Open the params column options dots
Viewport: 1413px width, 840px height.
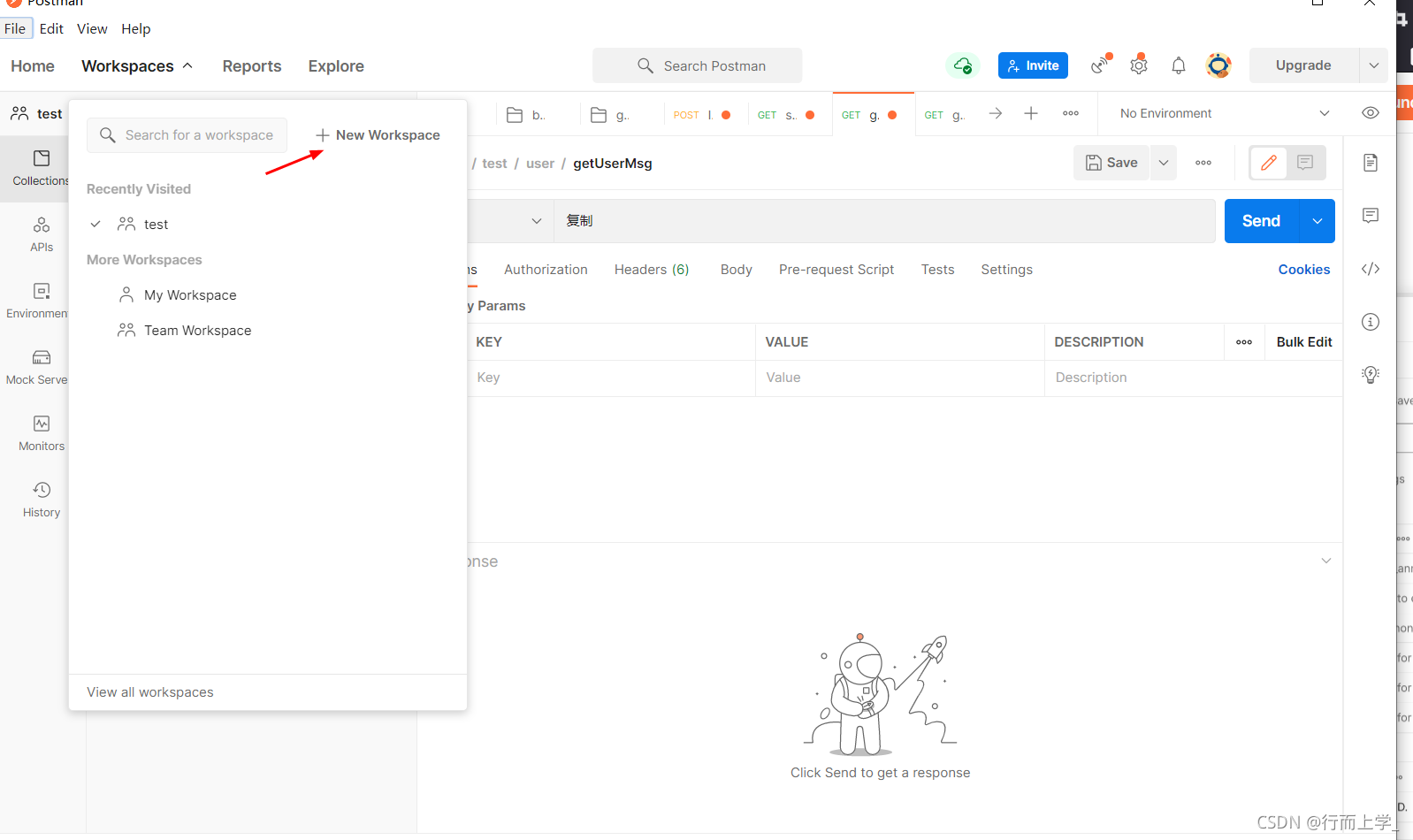[x=1244, y=342]
